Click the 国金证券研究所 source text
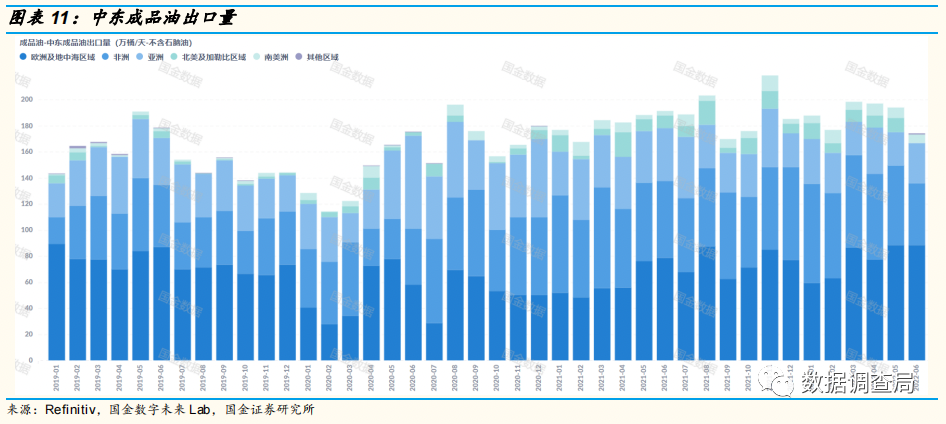This screenshot has width=946, height=424. (272, 410)
